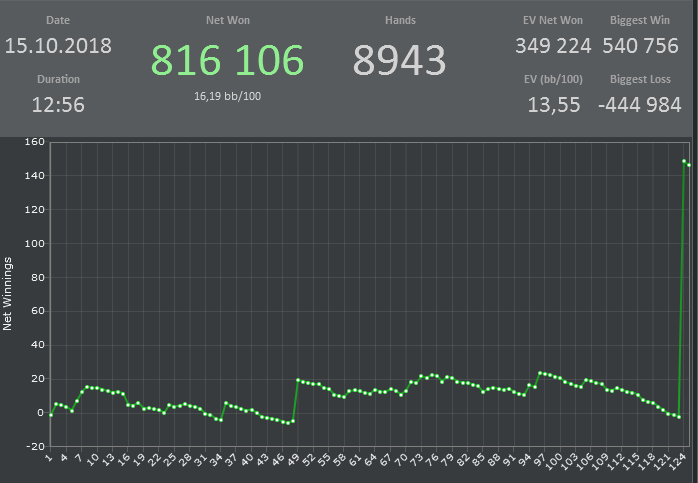698x483 pixels.
Task: Click the x-axis label 97
Action: [540, 459]
